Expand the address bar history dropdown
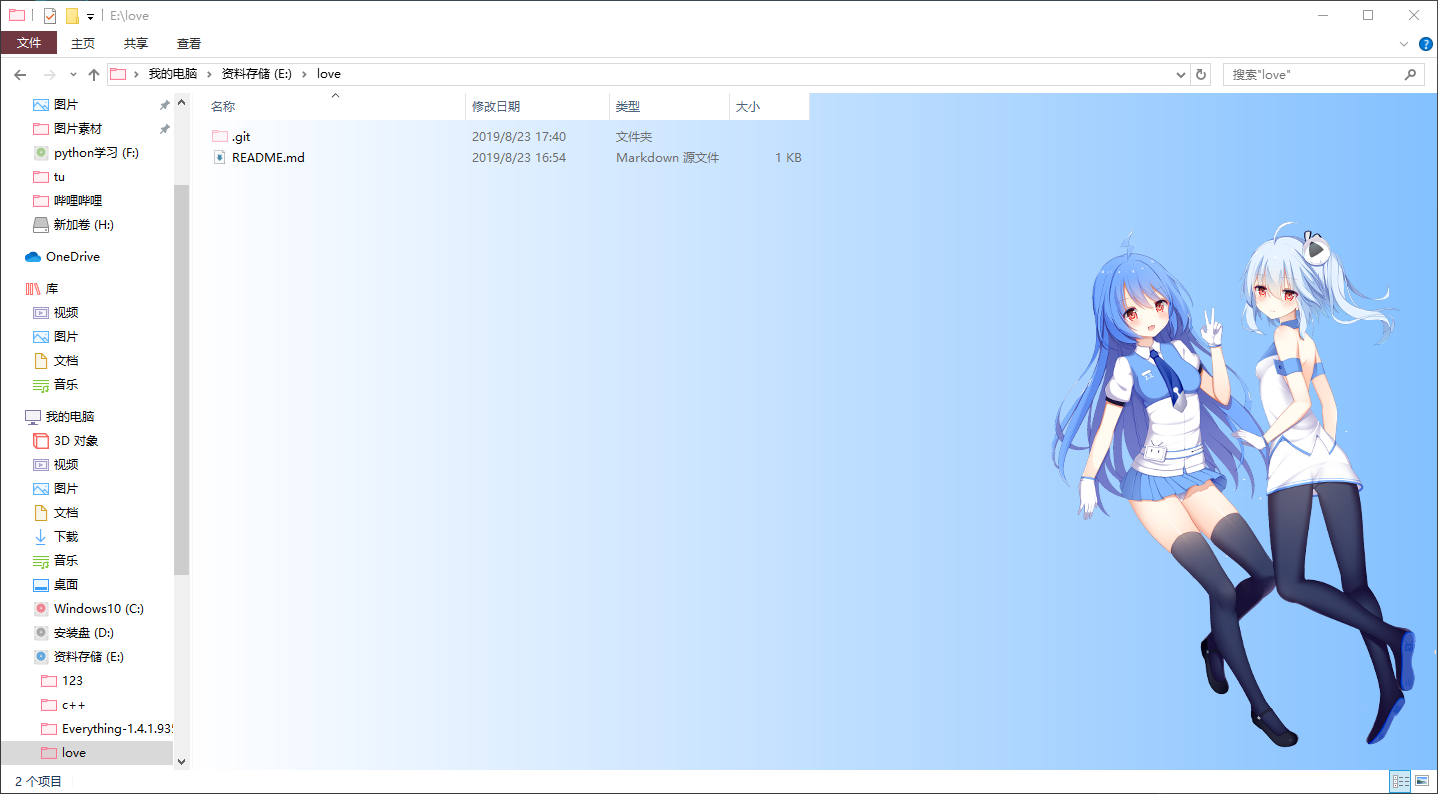 tap(1181, 75)
